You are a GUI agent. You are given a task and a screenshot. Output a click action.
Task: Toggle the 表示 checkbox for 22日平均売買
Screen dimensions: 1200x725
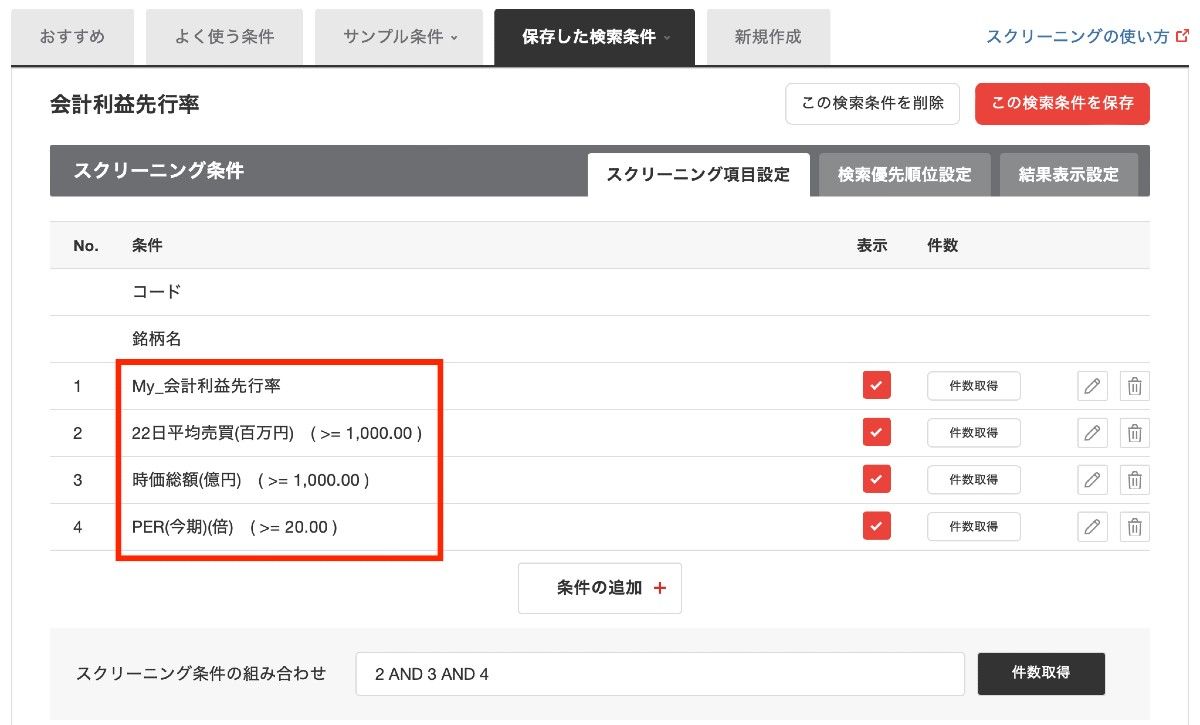tap(876, 432)
